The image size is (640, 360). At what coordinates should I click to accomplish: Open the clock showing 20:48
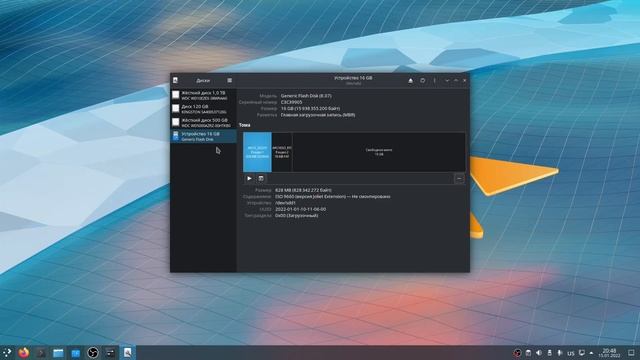click(609, 353)
